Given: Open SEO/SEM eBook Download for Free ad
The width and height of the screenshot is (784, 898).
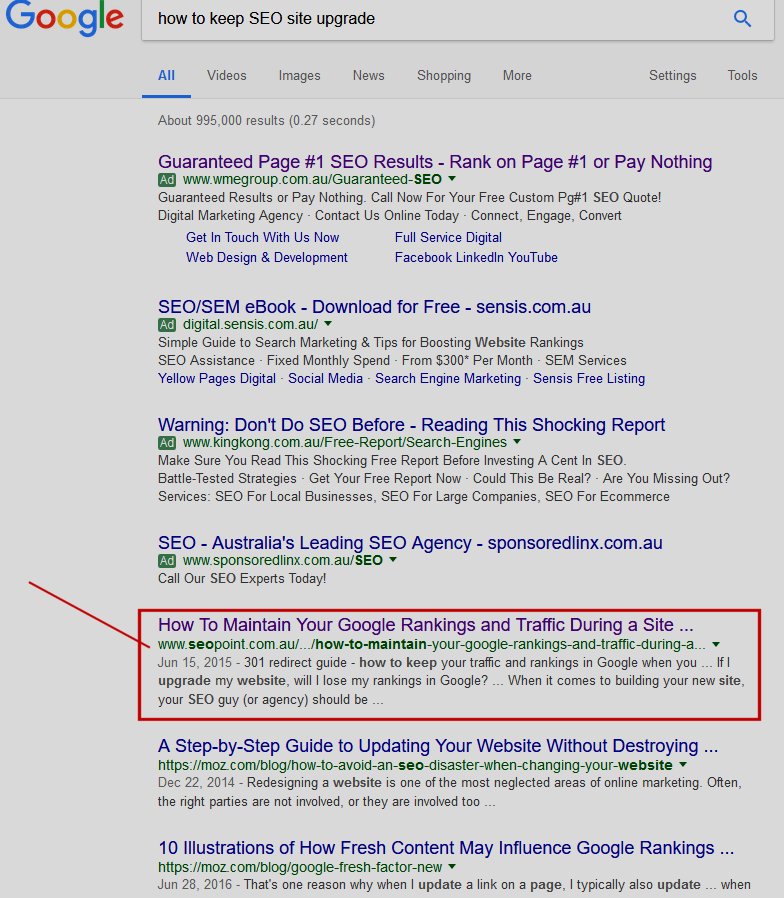Looking at the screenshot, I should pyautogui.click(x=374, y=306).
